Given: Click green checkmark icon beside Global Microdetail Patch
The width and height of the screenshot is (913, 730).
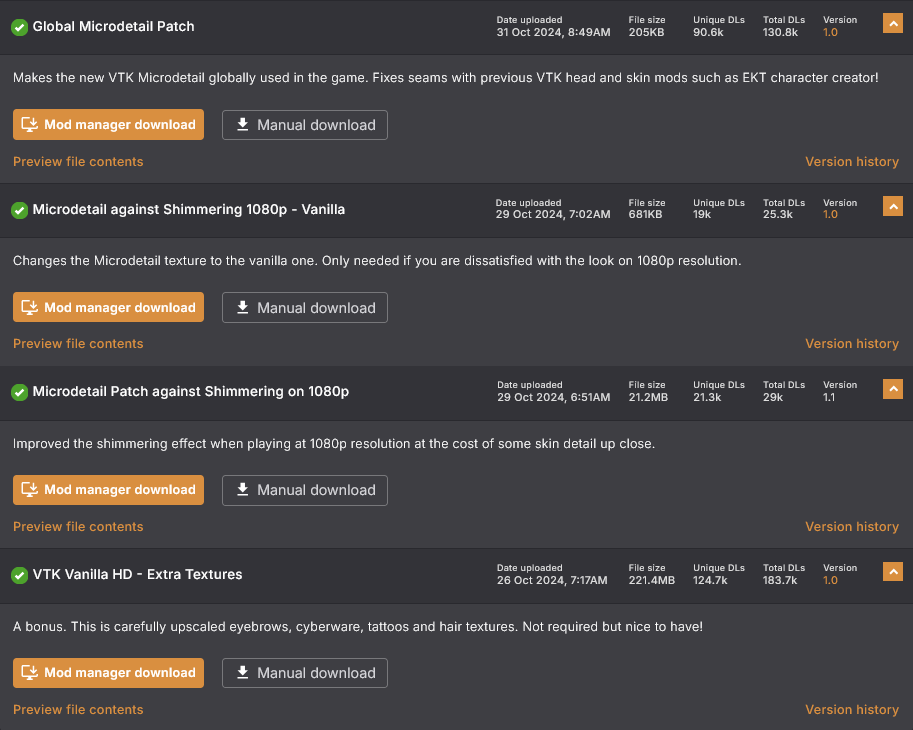Looking at the screenshot, I should pos(20,27).
